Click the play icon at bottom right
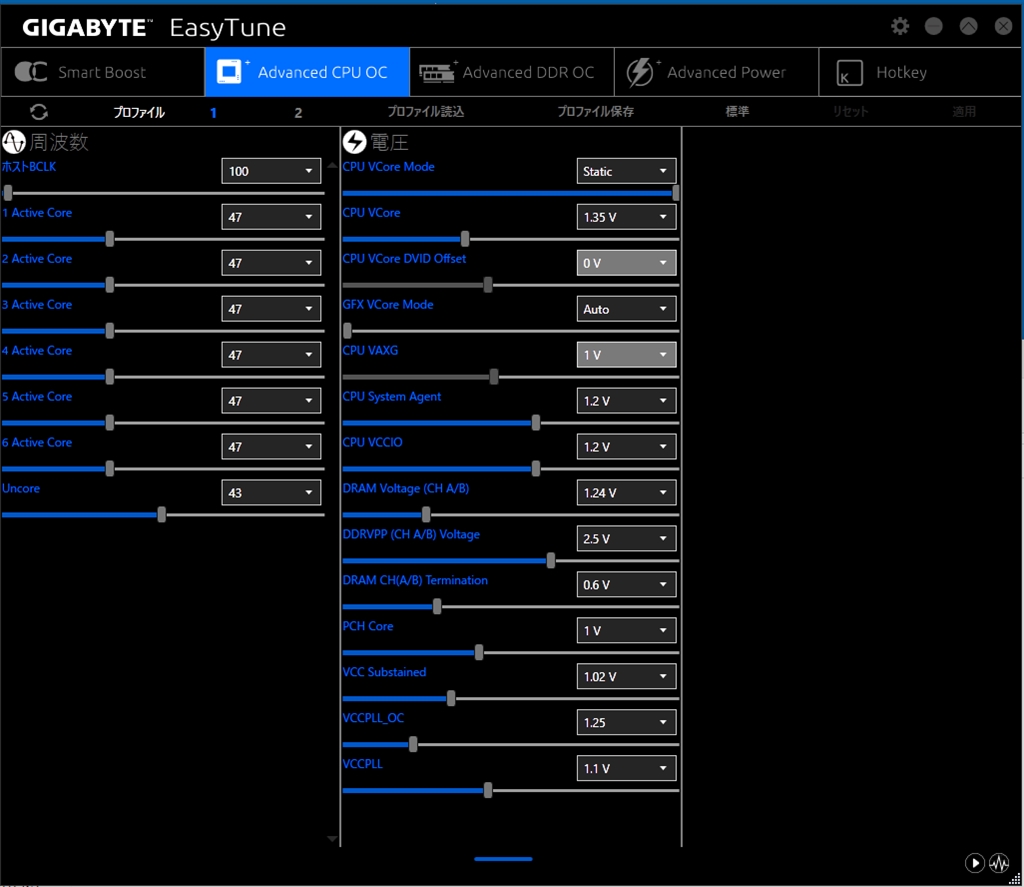This screenshot has height=887, width=1024. click(x=974, y=863)
